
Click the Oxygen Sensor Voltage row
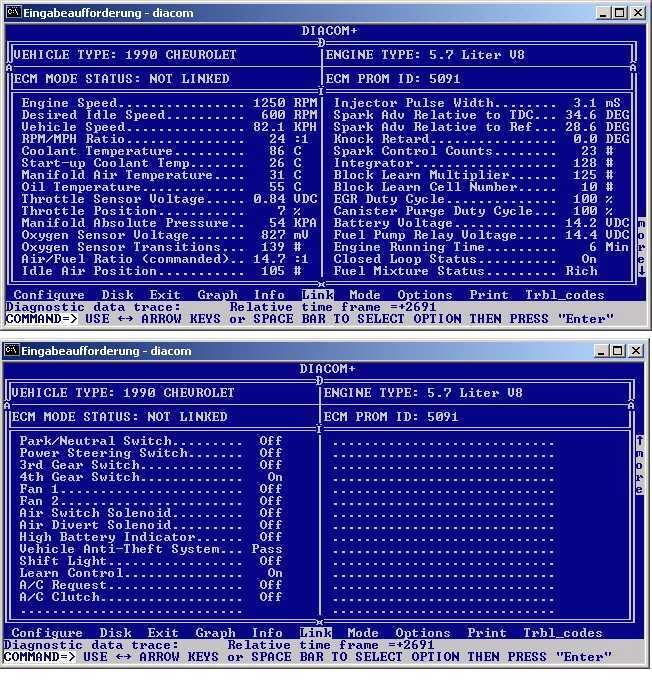click(165, 235)
